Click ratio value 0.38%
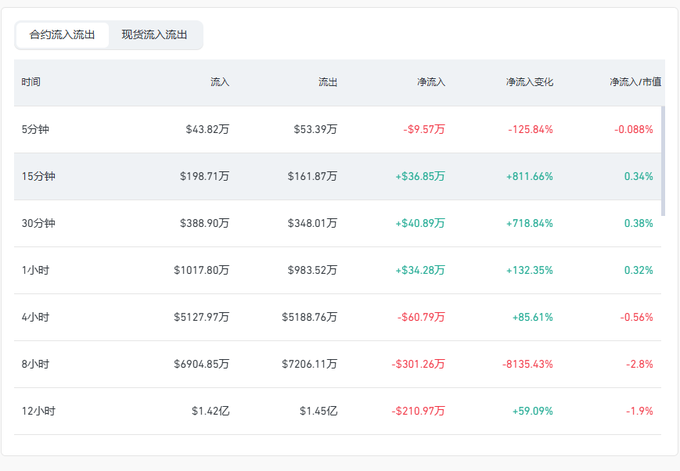680x471 pixels. [x=638, y=223]
